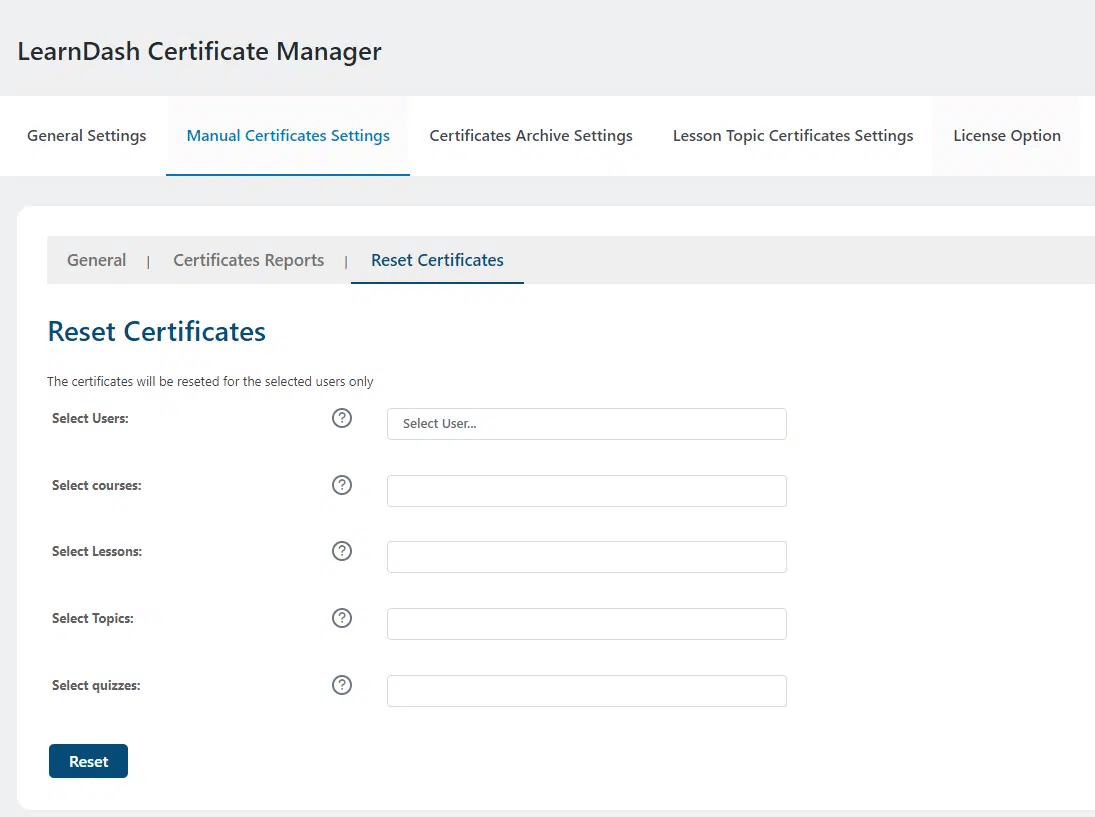The image size is (1095, 817).
Task: Click help icon beside Select Users
Action: tap(341, 418)
